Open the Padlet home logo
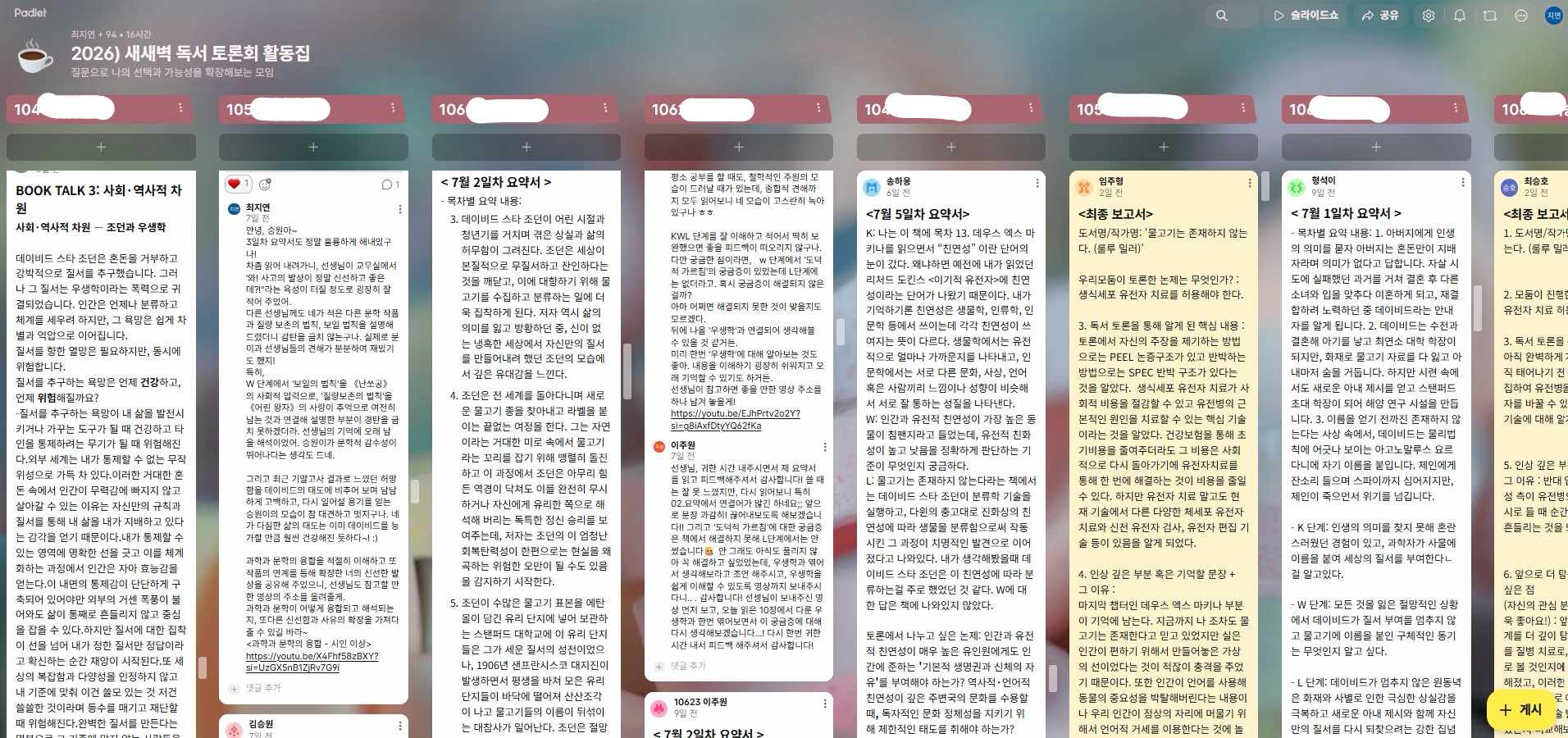The width and height of the screenshot is (1568, 738). (30, 12)
